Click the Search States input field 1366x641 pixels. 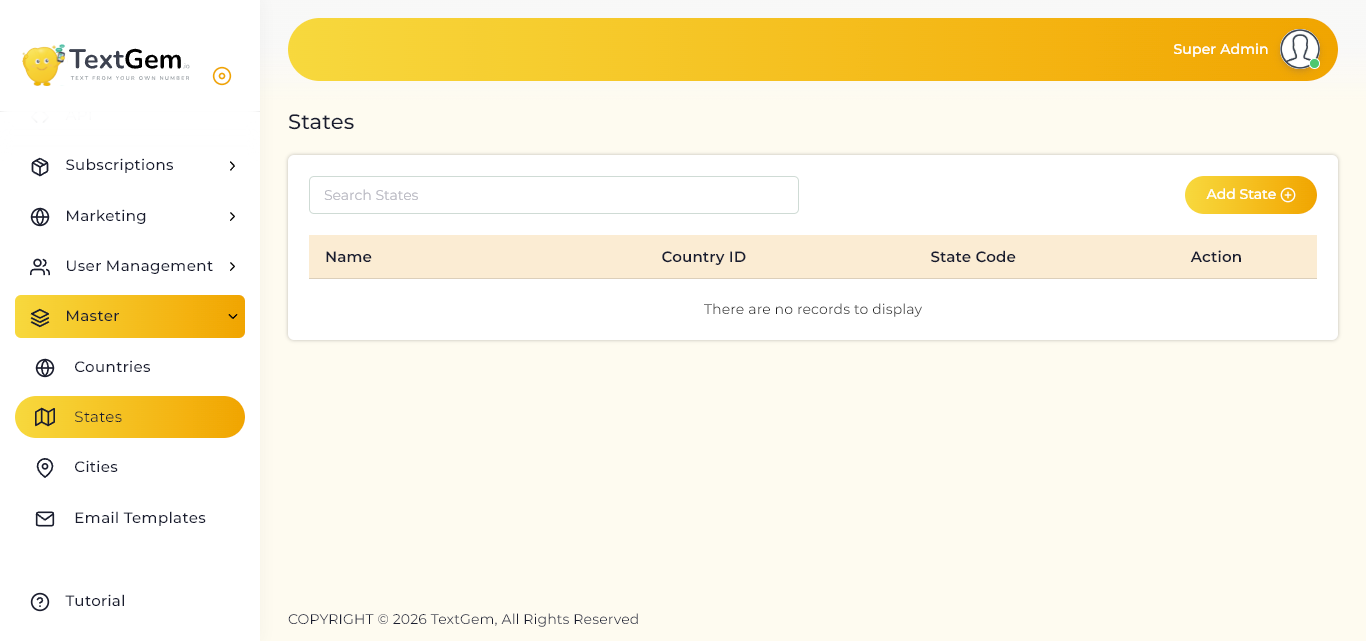(554, 195)
